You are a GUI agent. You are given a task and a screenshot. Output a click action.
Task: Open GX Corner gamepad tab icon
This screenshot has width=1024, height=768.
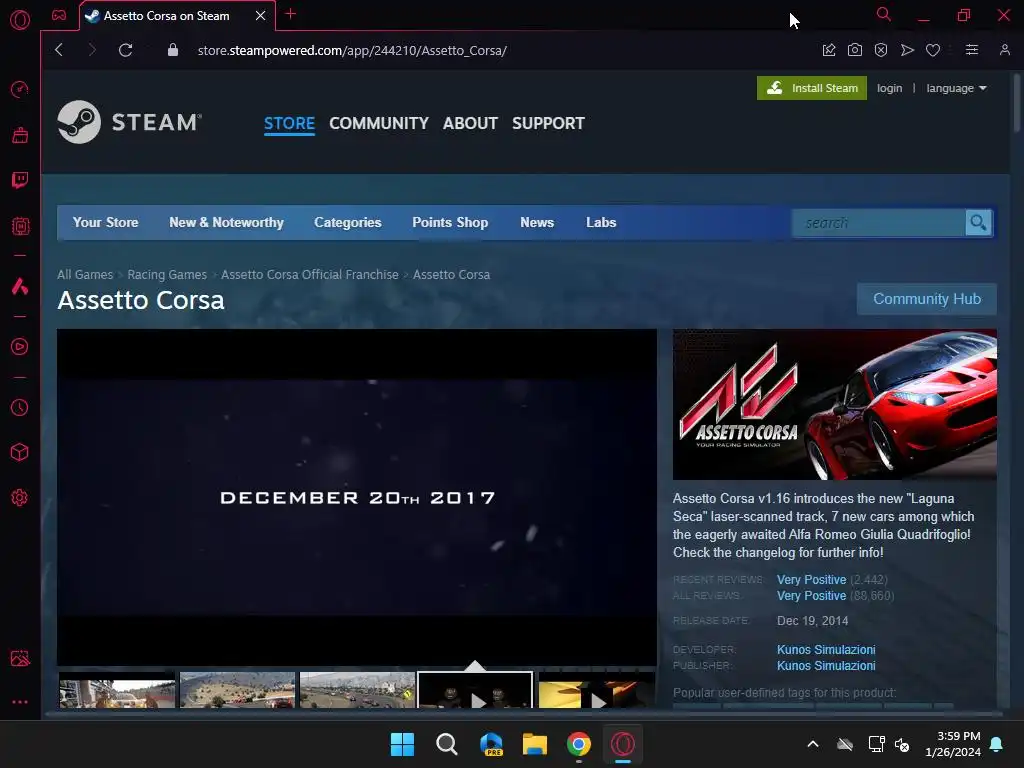click(x=59, y=15)
